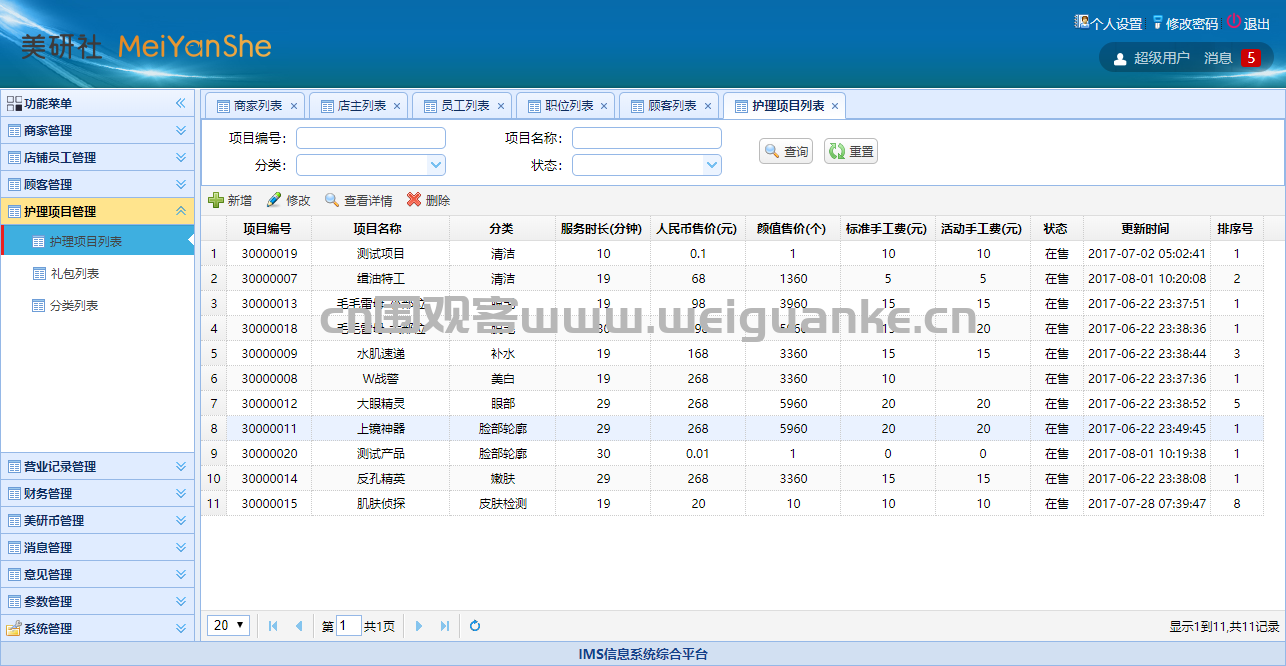The height and width of the screenshot is (666, 1286).
Task: Expand the 参数管理 accordion chevron
Action: click(181, 601)
